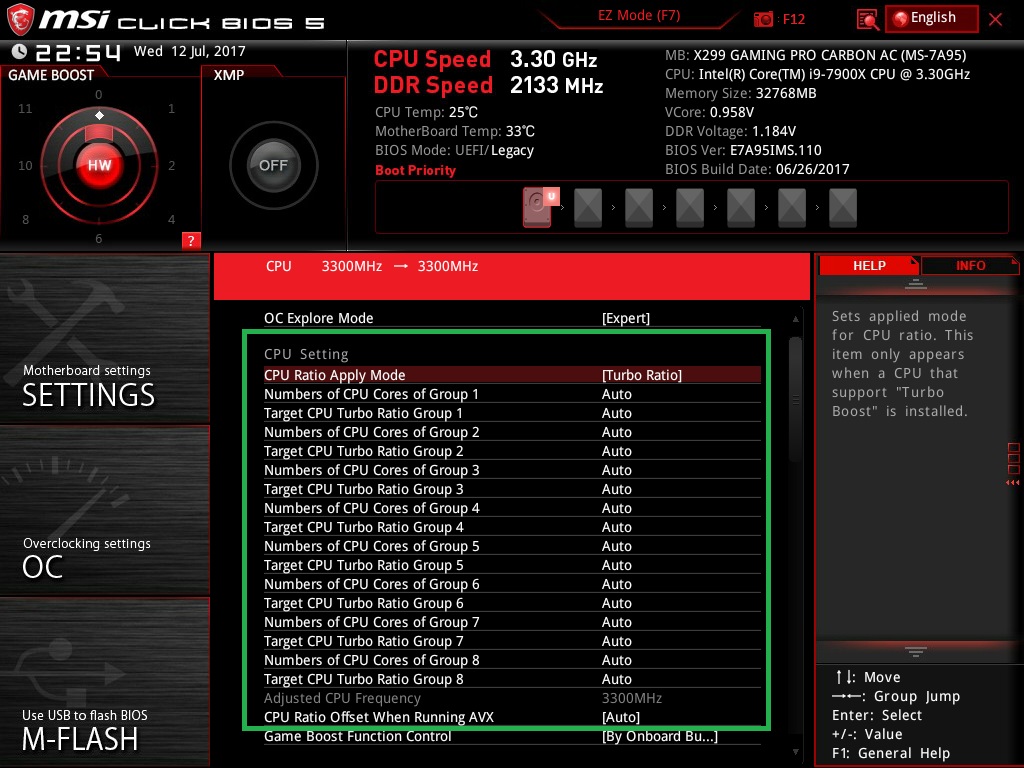Open the English language selector
The height and width of the screenshot is (768, 1024).
(x=932, y=18)
